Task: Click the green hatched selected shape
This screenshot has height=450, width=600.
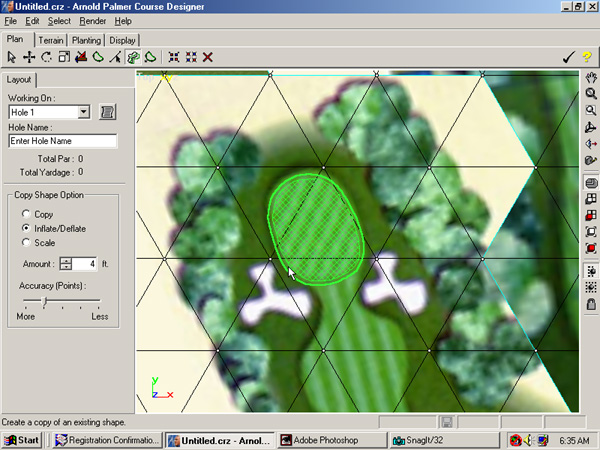Action: (x=316, y=230)
